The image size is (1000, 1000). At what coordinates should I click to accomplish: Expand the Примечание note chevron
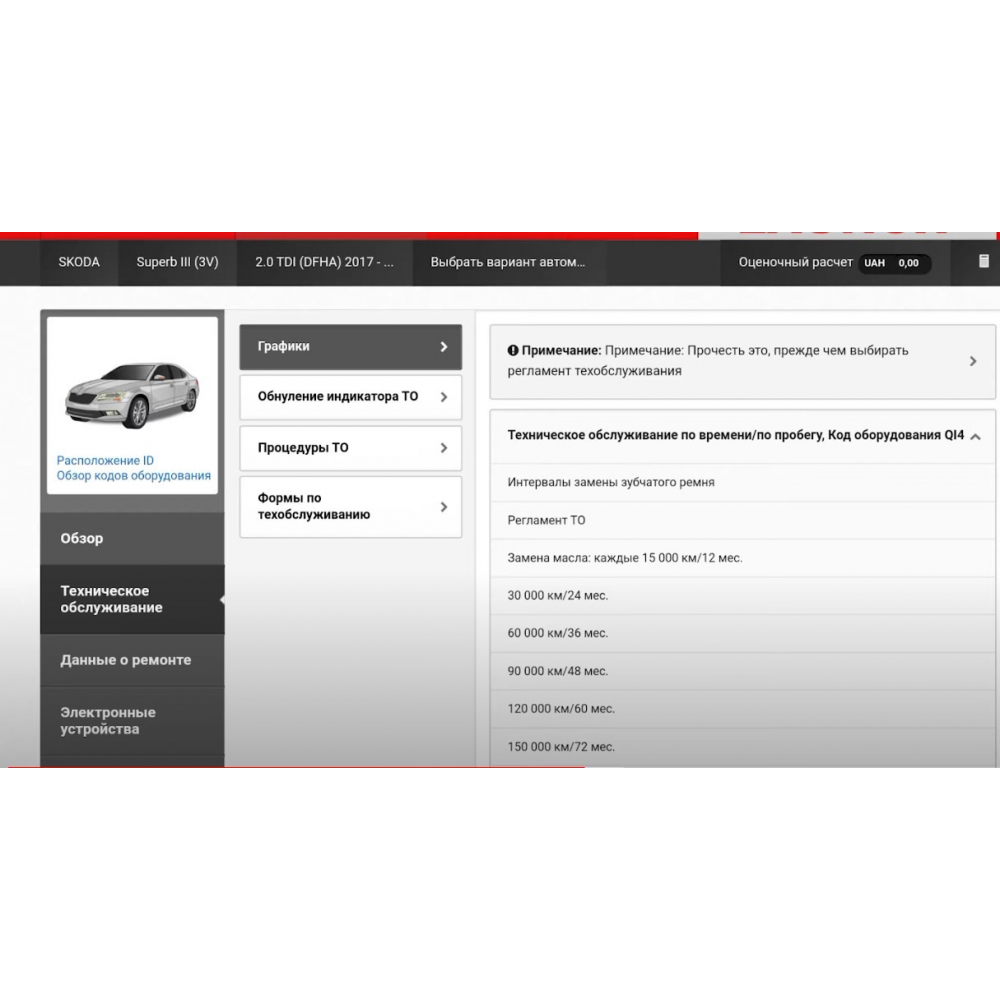pos(972,361)
